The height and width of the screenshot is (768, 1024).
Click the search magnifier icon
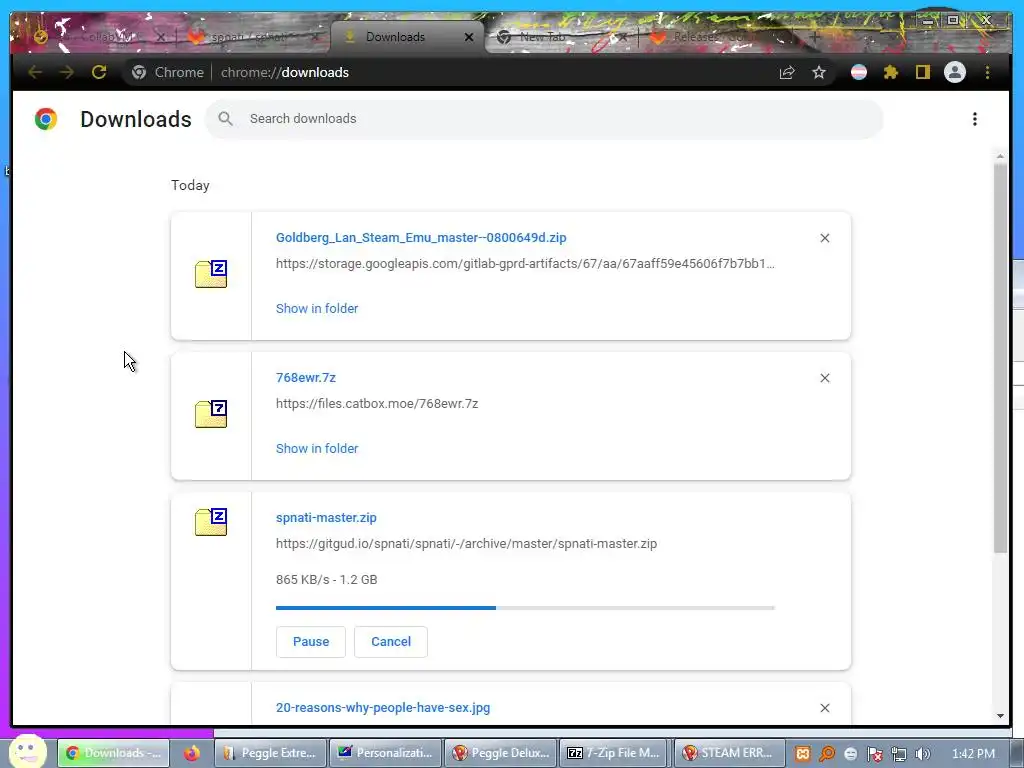225,119
